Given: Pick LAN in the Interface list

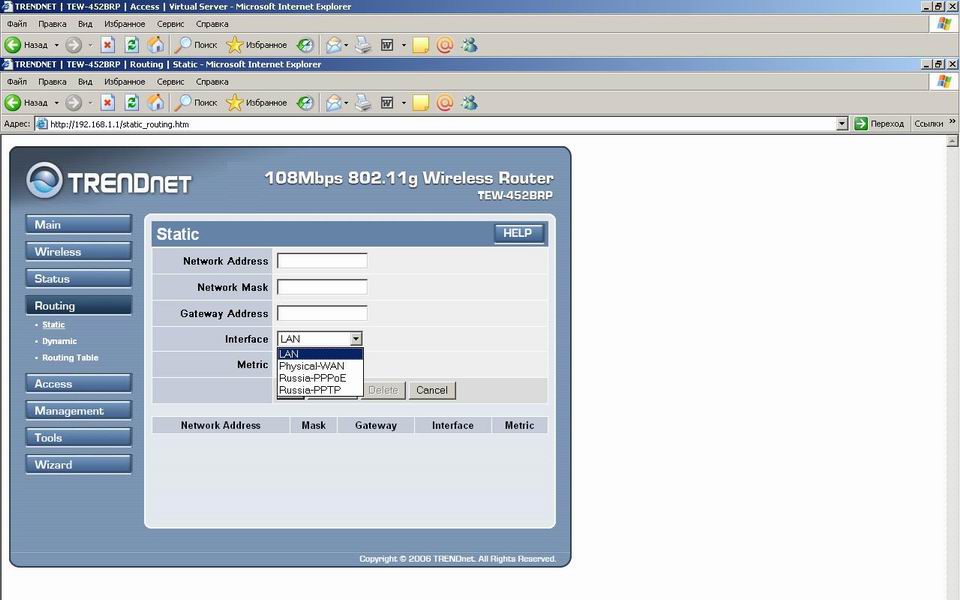Looking at the screenshot, I should [x=320, y=354].
